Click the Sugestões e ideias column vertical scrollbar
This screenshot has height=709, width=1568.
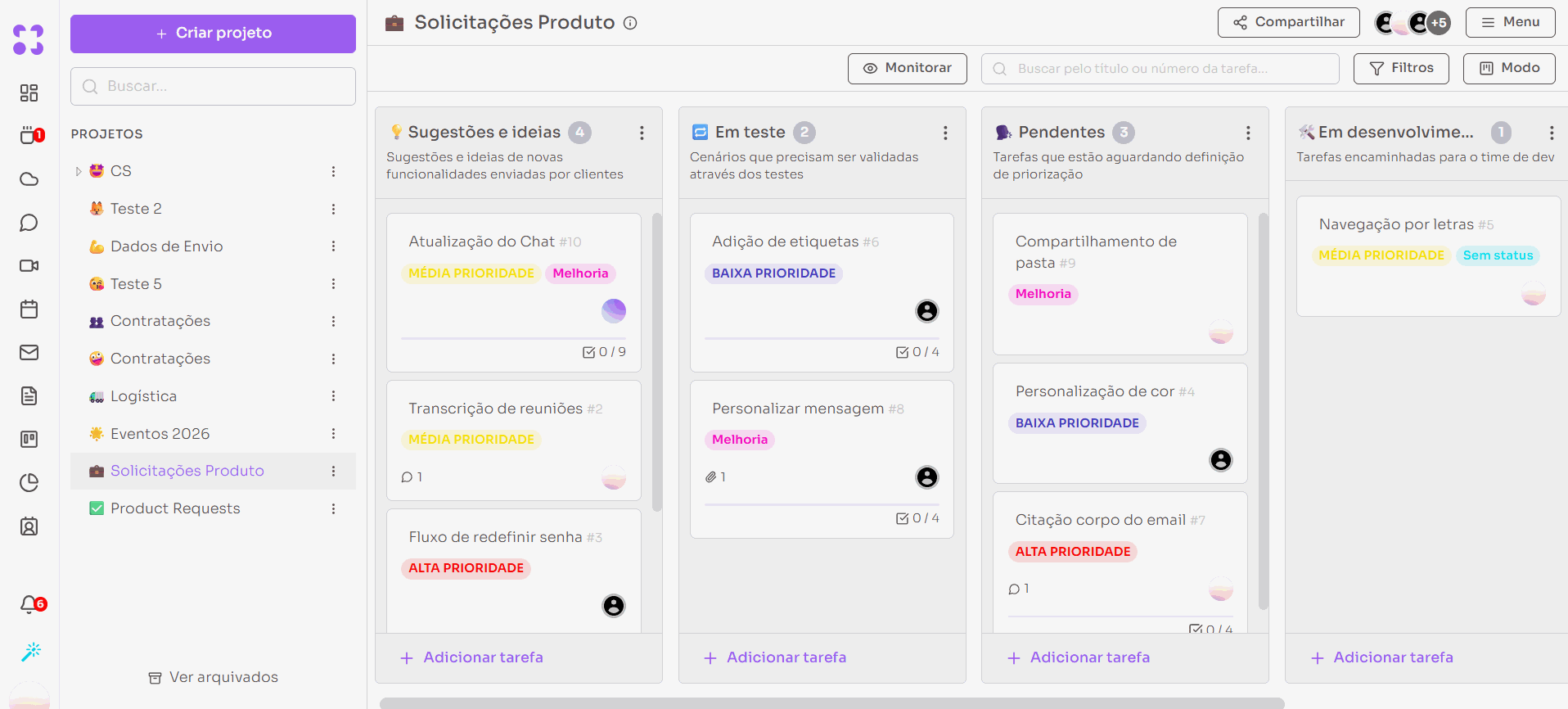pos(656,362)
